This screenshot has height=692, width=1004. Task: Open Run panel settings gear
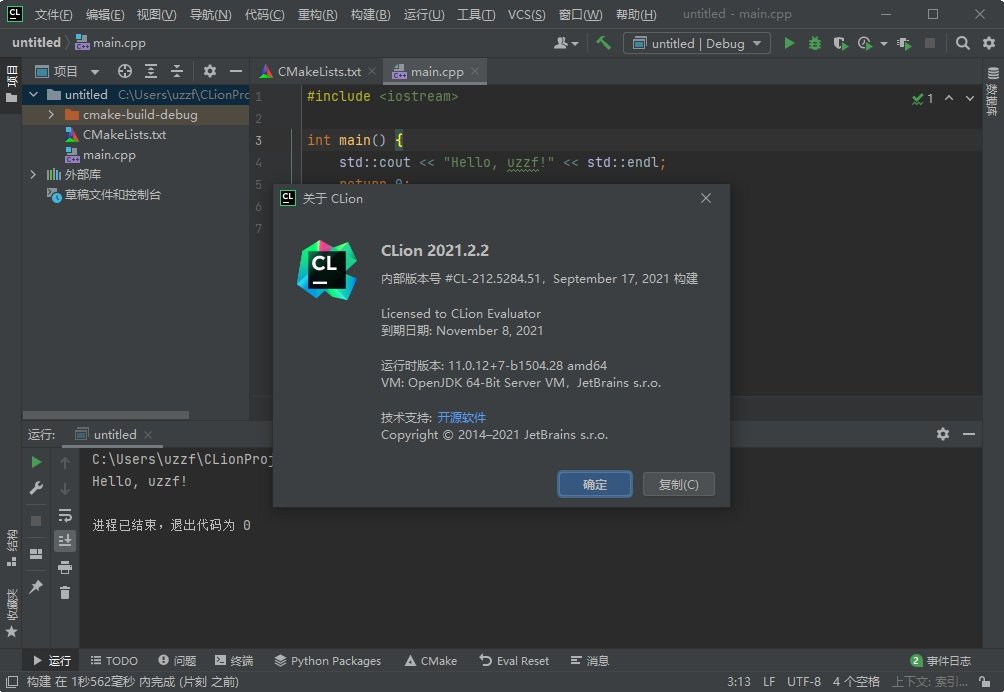[943, 434]
